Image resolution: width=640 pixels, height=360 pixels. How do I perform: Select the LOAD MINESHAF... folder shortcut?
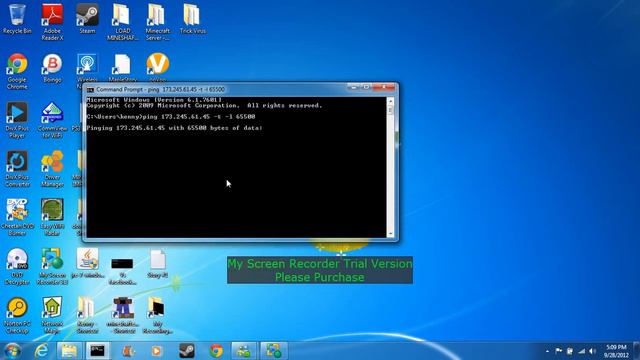(x=122, y=22)
